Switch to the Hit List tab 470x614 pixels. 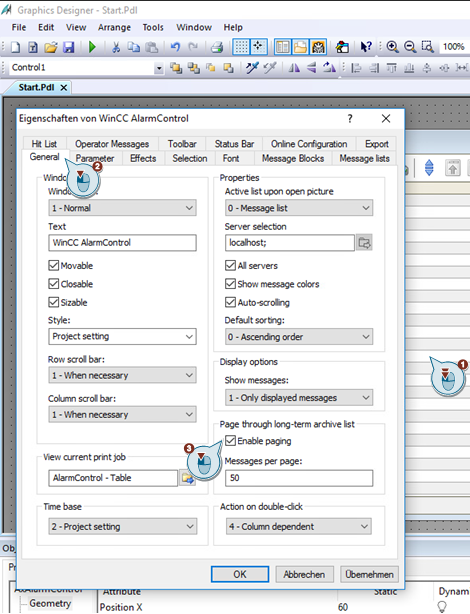pos(44,144)
